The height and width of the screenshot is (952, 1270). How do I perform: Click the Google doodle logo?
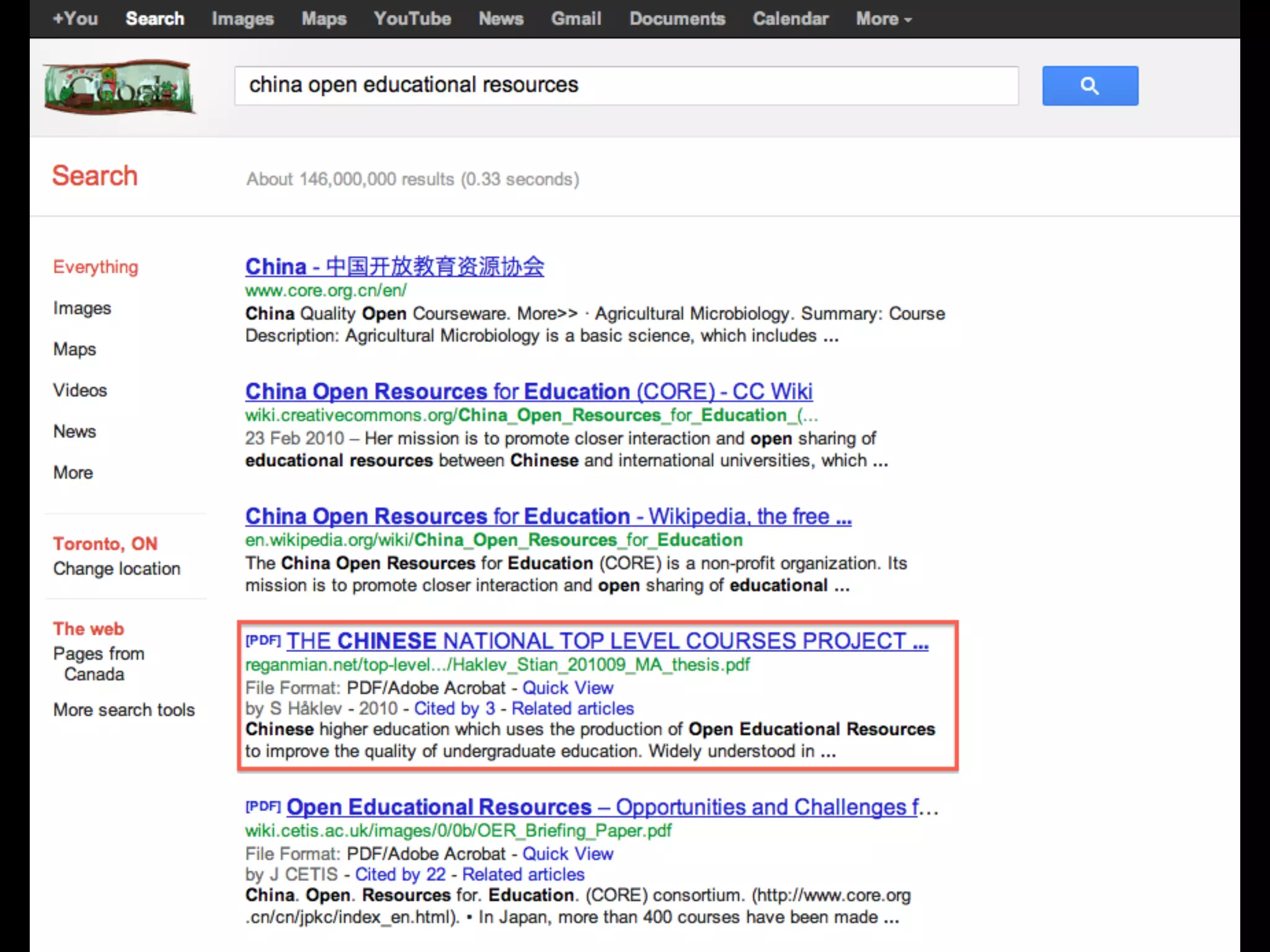point(119,88)
